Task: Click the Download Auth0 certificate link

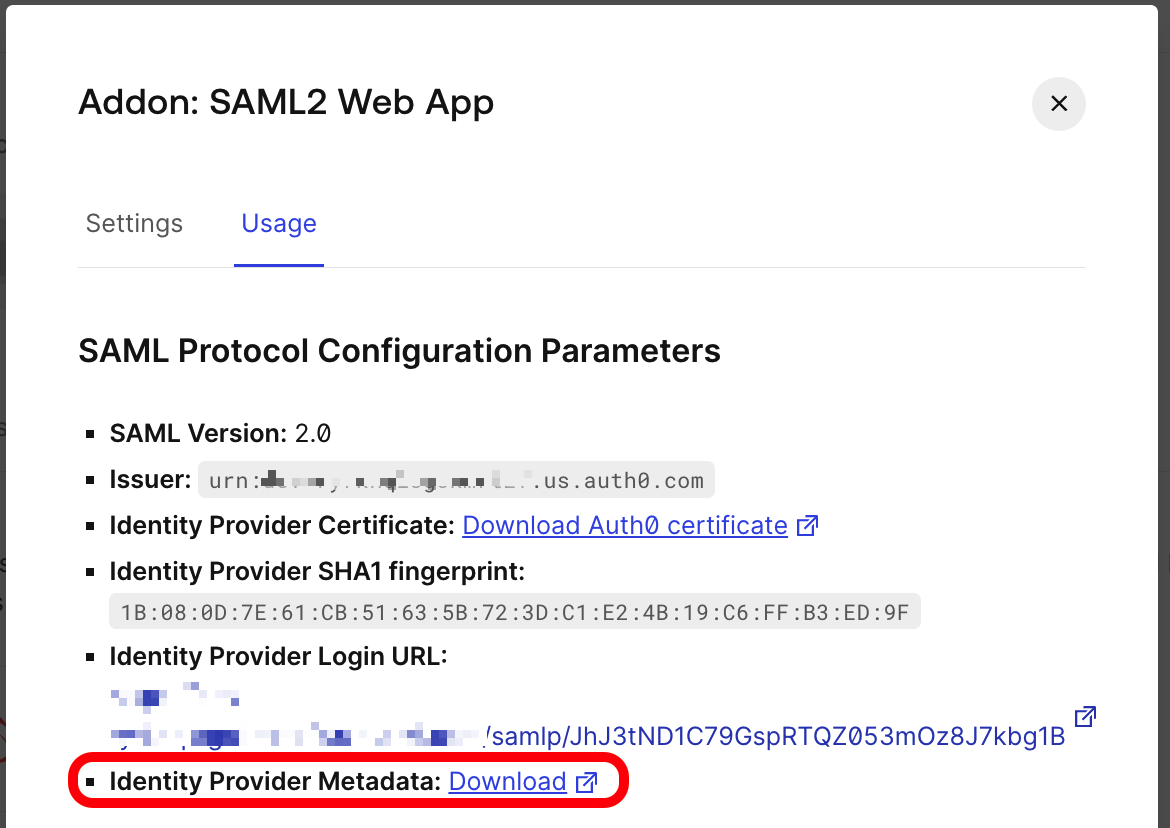Action: 625,525
